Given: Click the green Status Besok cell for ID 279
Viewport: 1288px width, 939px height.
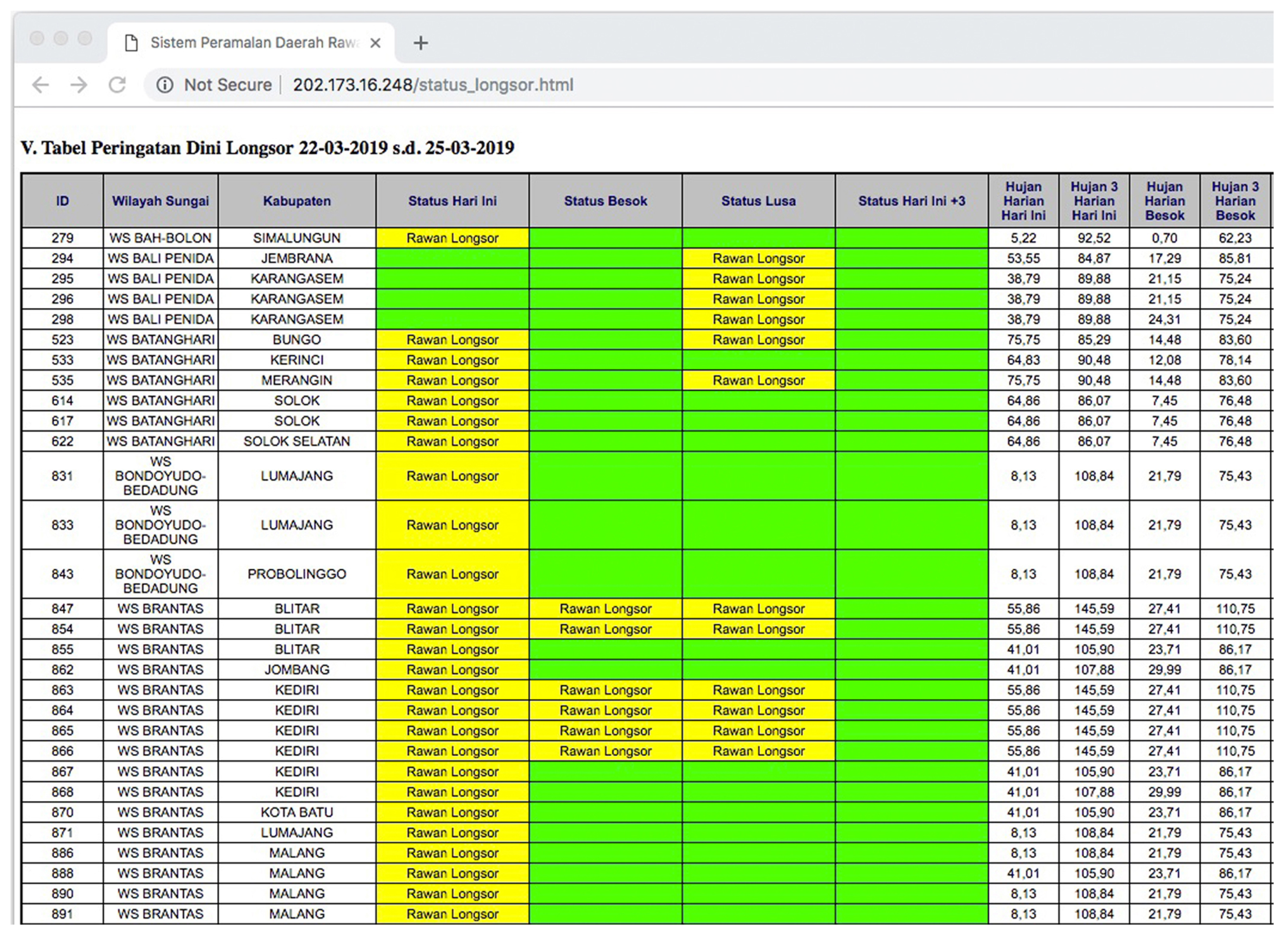Looking at the screenshot, I should coord(605,238).
